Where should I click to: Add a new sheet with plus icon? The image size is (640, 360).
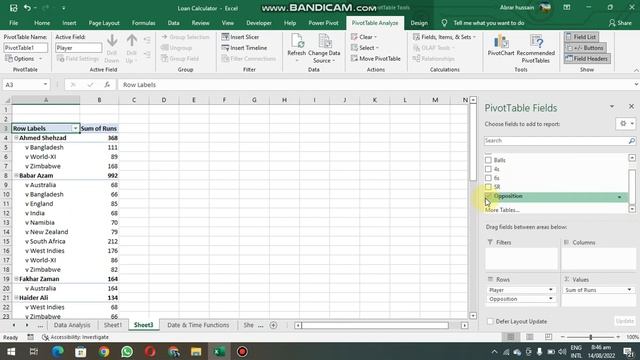click(273, 325)
